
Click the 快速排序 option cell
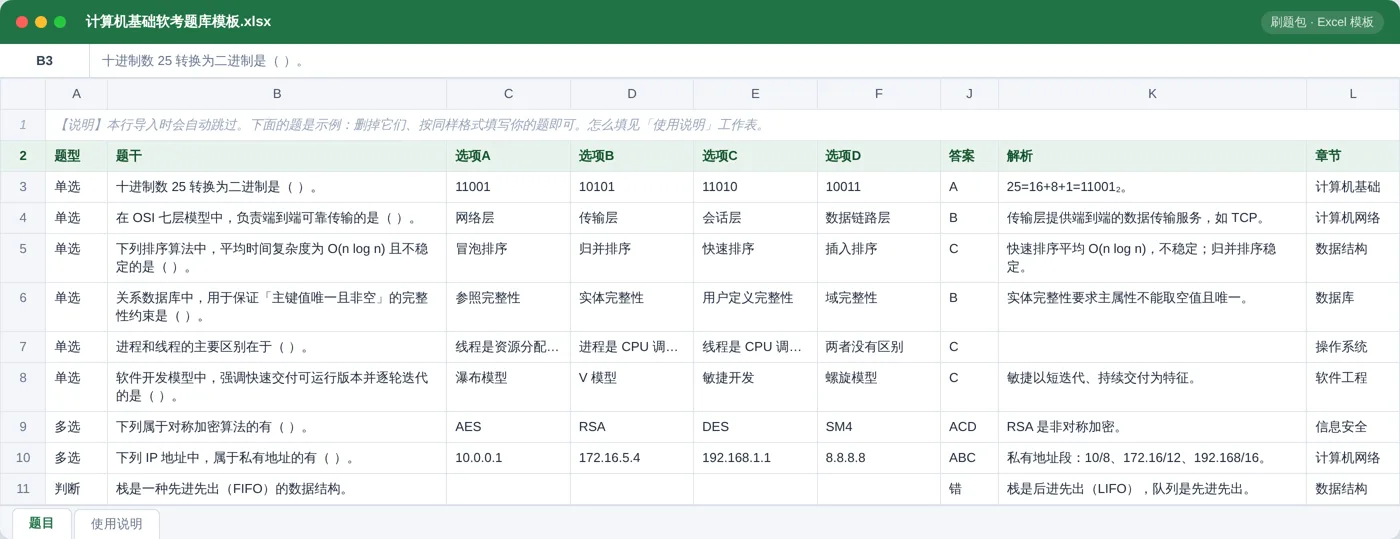pyautogui.click(x=755, y=258)
